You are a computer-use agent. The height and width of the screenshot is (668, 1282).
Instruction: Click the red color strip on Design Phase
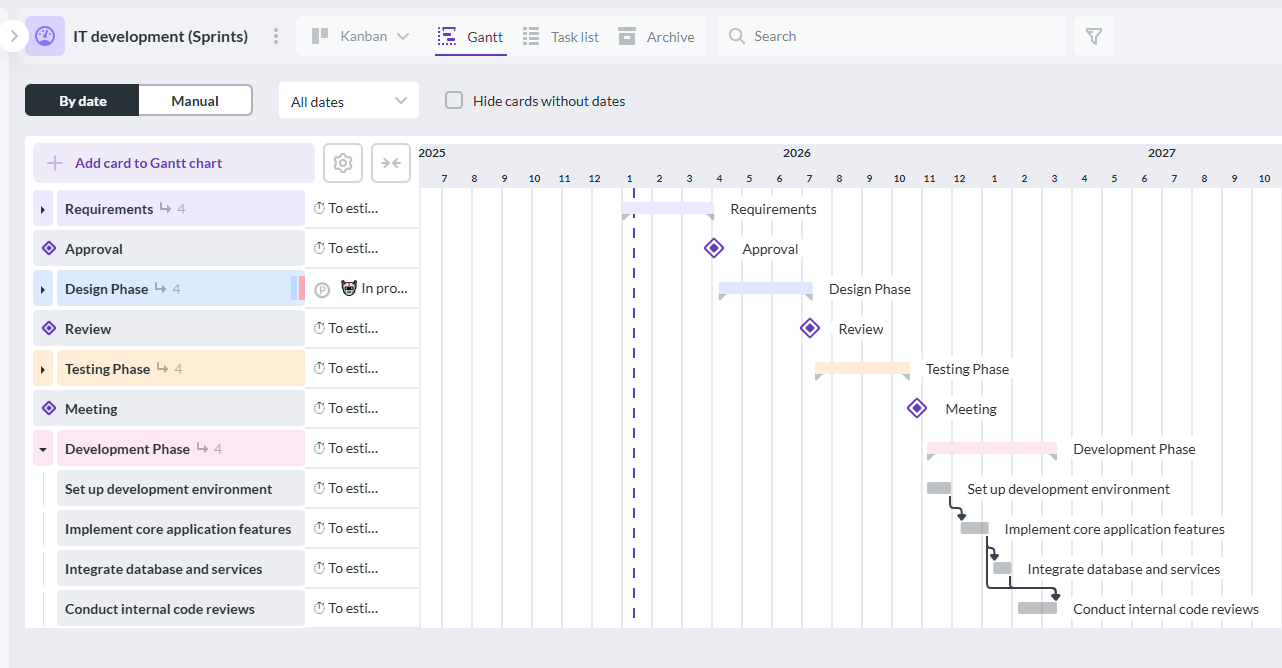coord(303,288)
